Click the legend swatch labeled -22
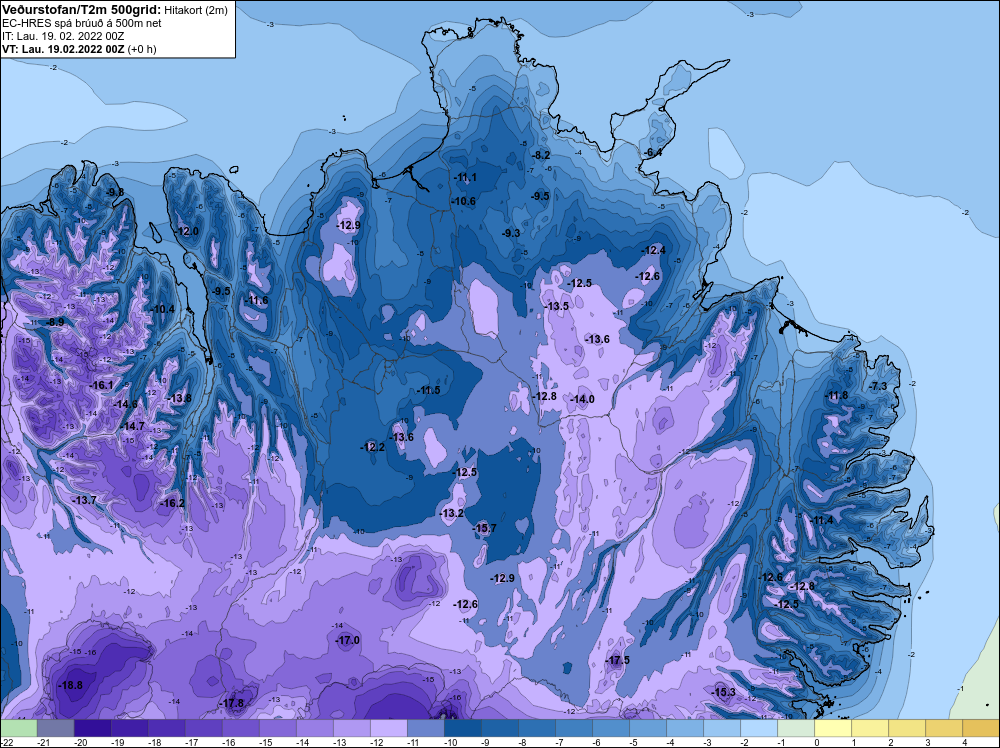 [18, 728]
